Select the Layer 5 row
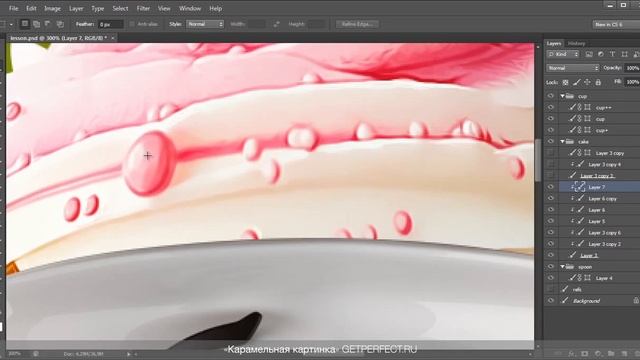The image size is (640, 360). coord(592,221)
